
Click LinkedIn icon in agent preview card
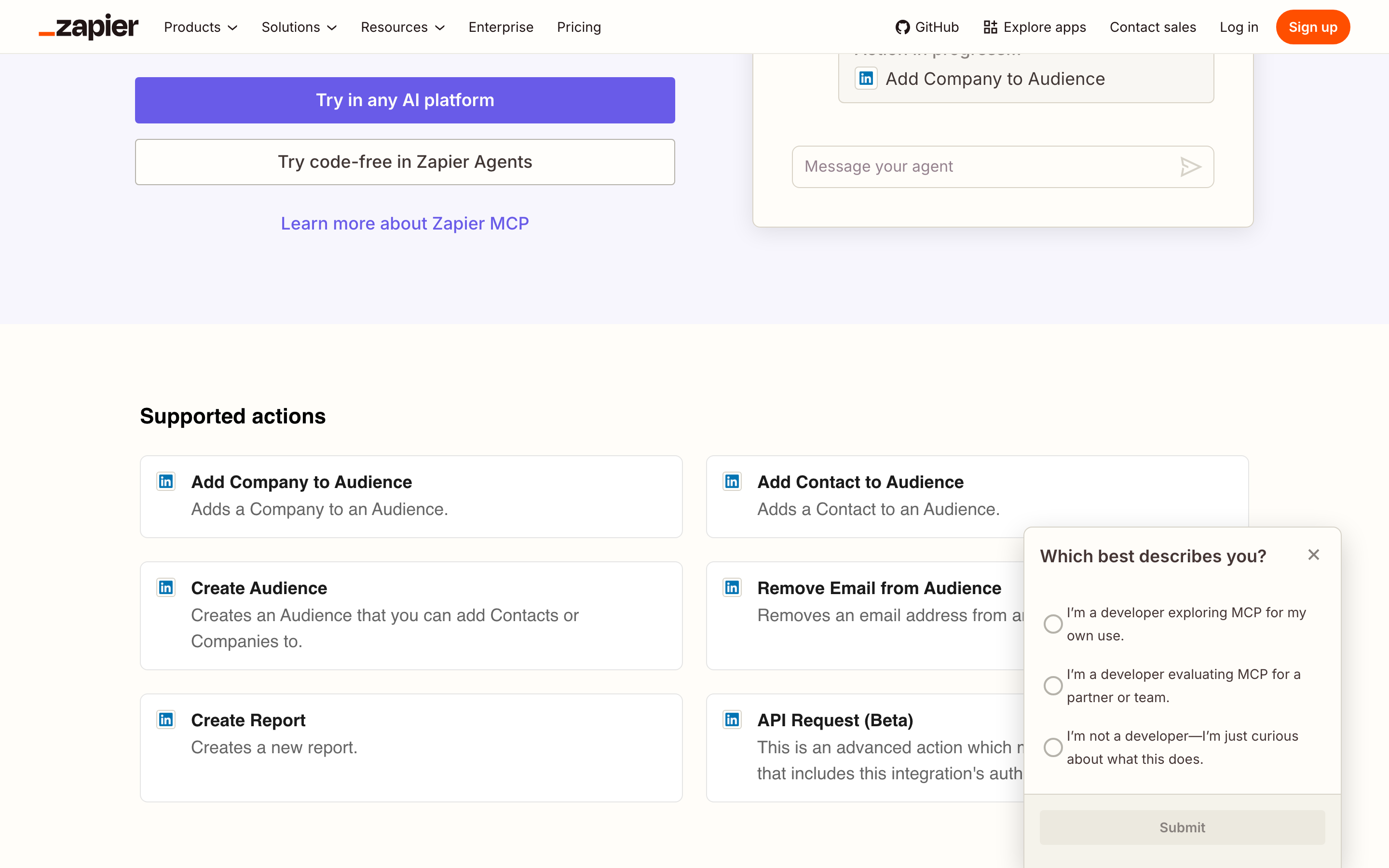click(x=866, y=78)
